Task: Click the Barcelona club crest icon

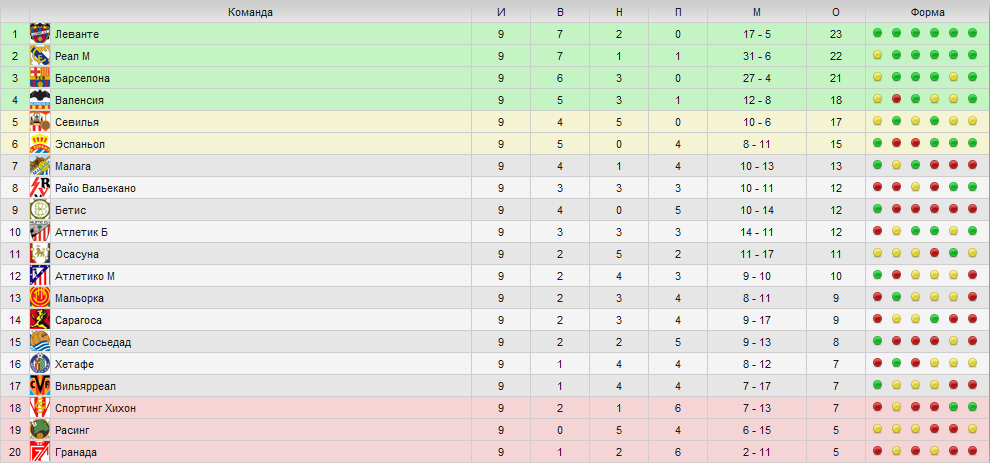Action: pos(40,78)
